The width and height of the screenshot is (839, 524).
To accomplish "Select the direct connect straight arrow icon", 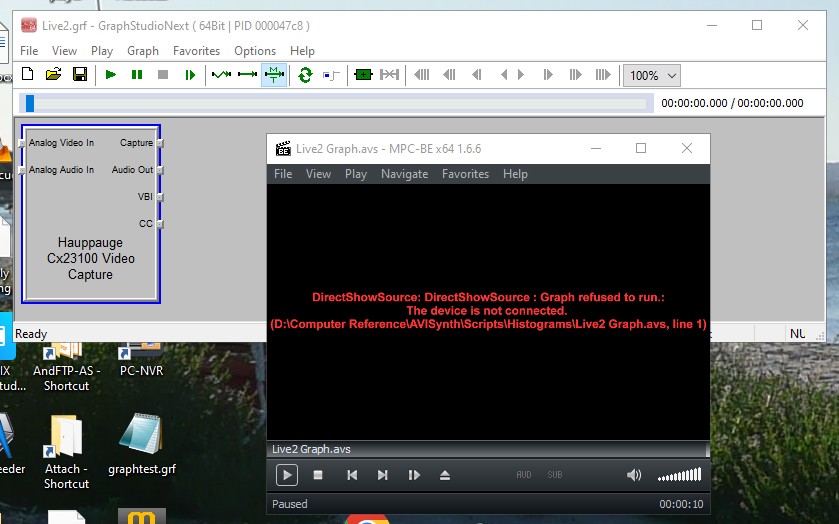I will click(x=247, y=74).
